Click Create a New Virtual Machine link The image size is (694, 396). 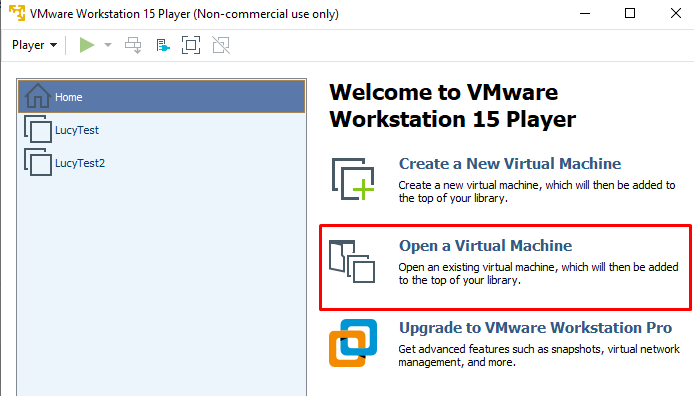point(510,164)
